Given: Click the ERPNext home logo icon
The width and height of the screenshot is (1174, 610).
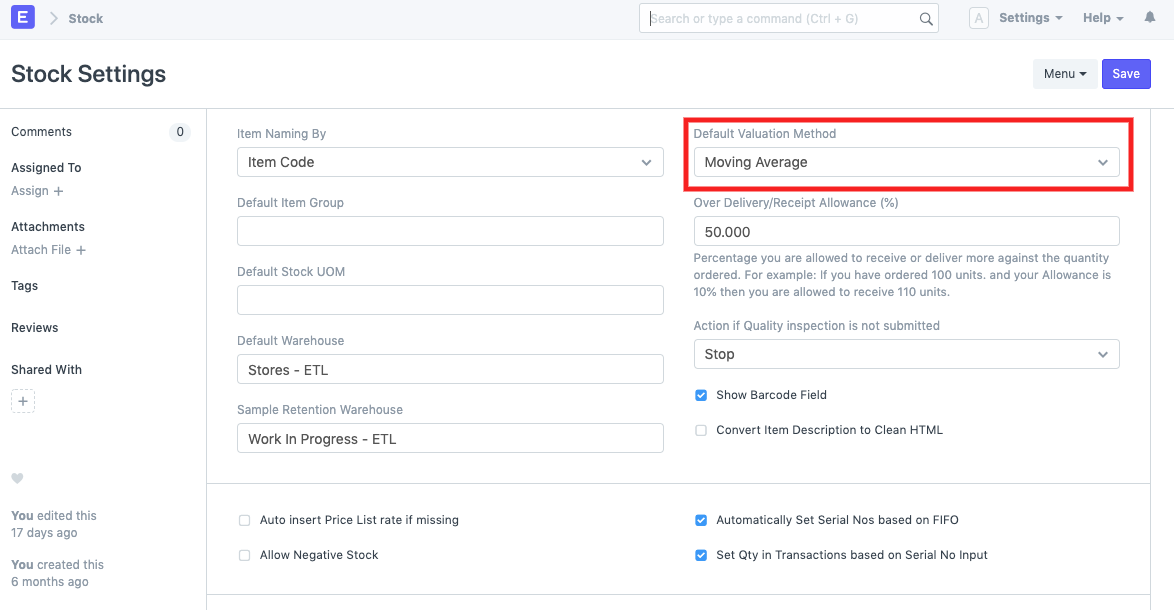Looking at the screenshot, I should (22, 18).
